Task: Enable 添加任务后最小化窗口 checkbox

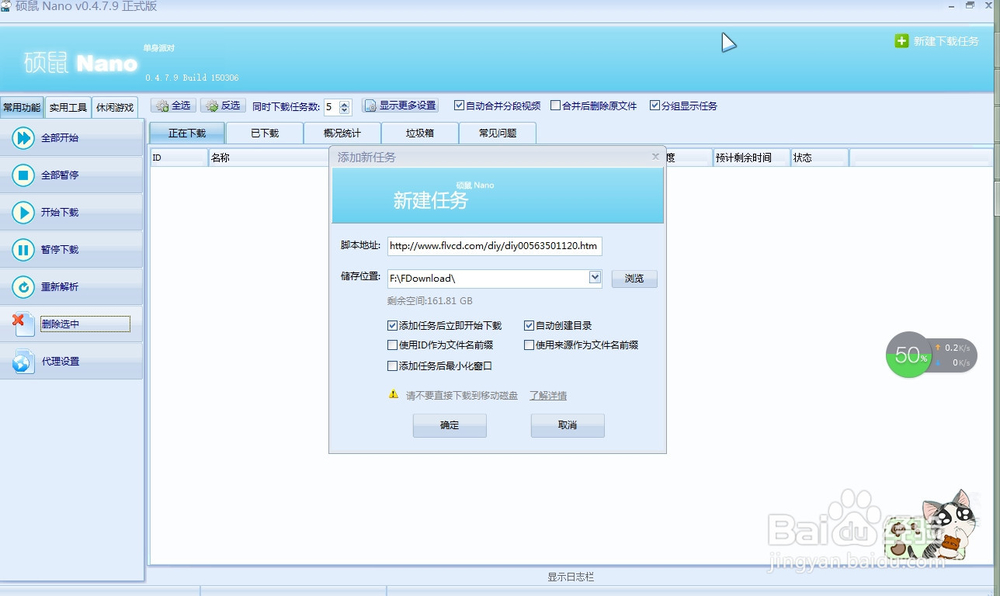Action: point(392,366)
